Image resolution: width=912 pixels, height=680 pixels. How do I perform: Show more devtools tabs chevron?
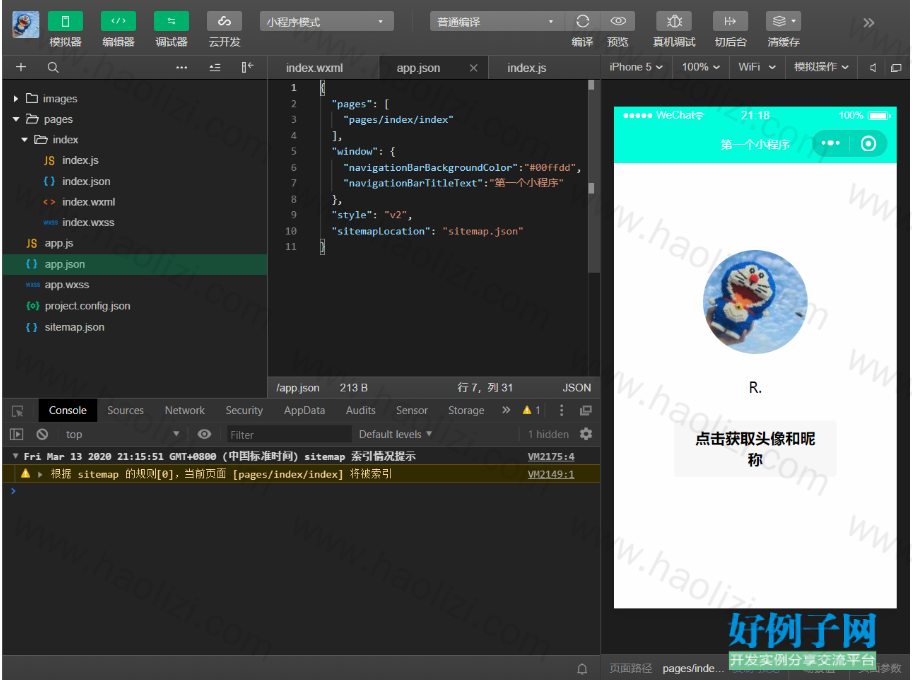506,410
